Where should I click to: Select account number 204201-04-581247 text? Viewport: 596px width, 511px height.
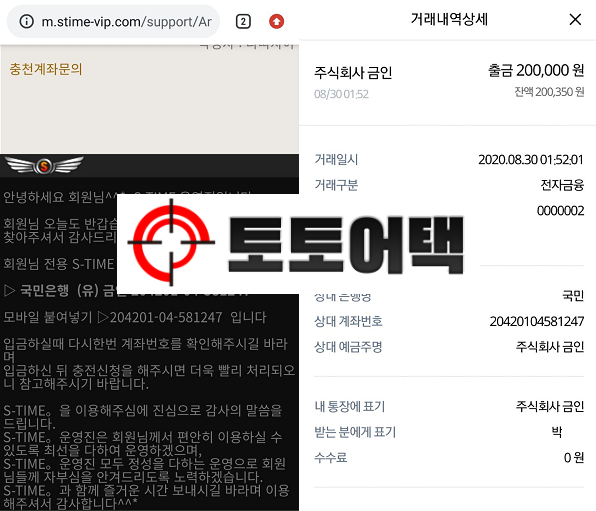coord(166,317)
